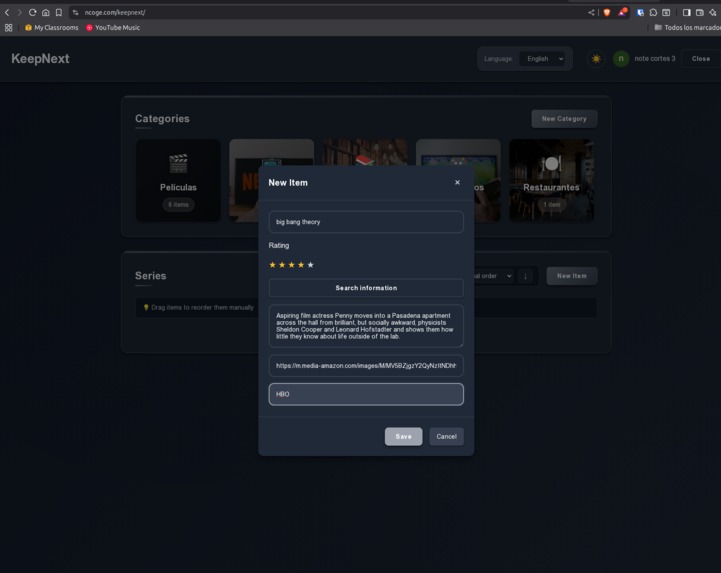Set rating to three stars

(292, 265)
